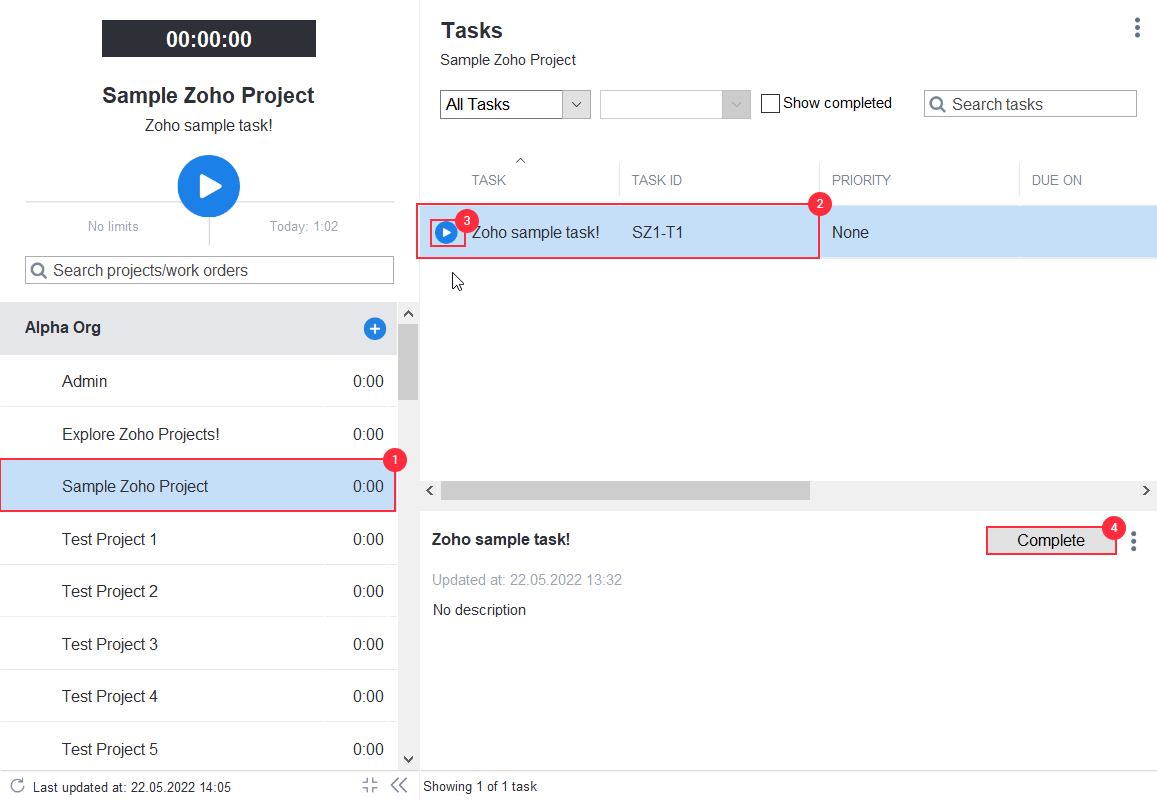This screenshot has width=1157, height=800.
Task: Click the SZ1-T1 task ID cell
Action: point(657,232)
